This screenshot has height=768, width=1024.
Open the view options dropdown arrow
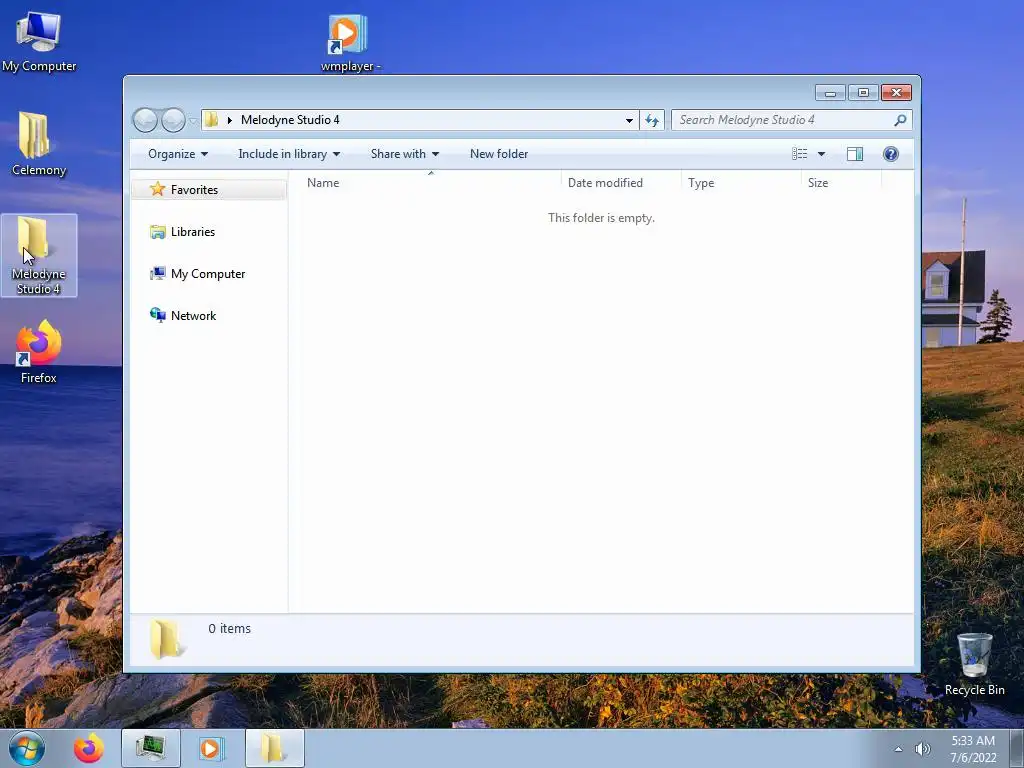(x=822, y=154)
